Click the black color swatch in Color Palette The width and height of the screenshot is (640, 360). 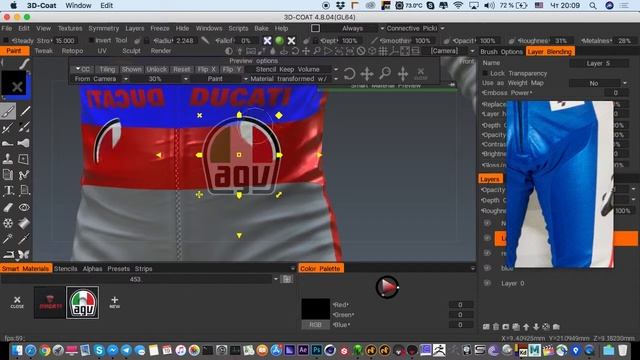[x=316, y=309]
